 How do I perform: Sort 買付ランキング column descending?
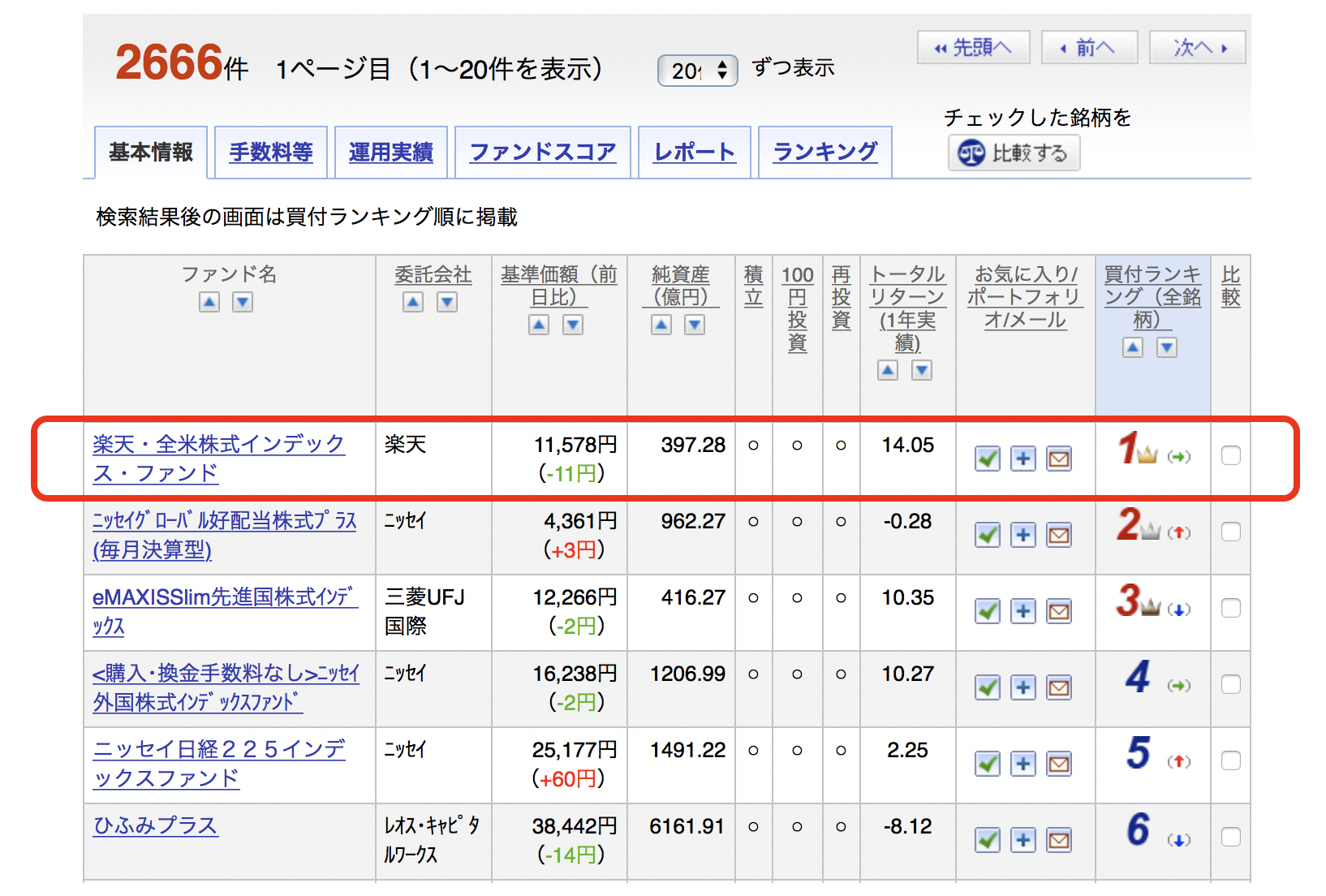1167,347
